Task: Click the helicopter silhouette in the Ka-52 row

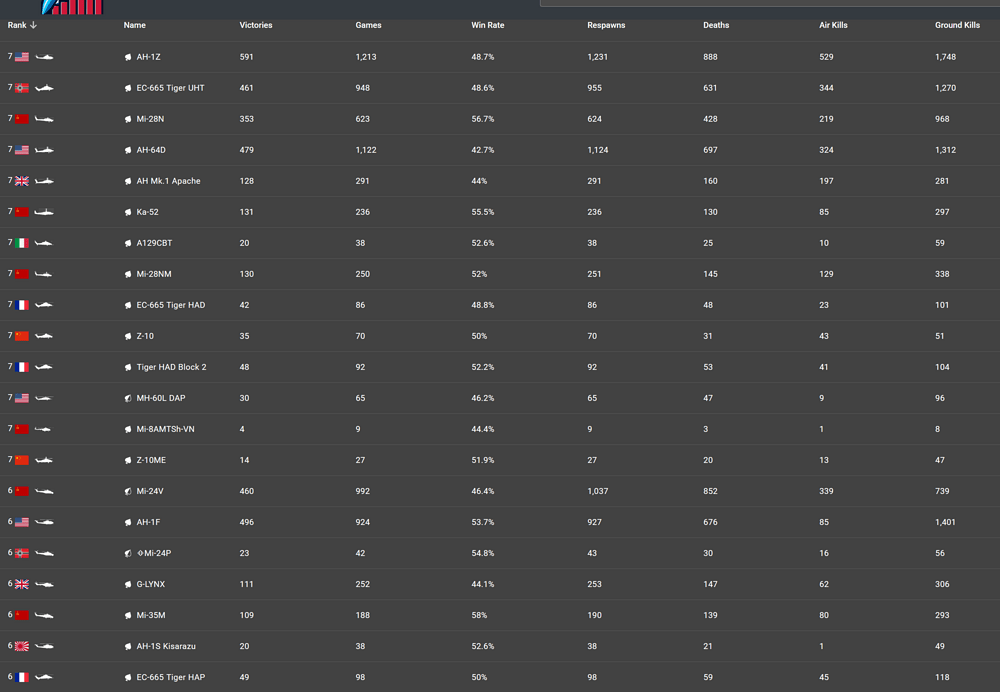Action: click(x=44, y=212)
